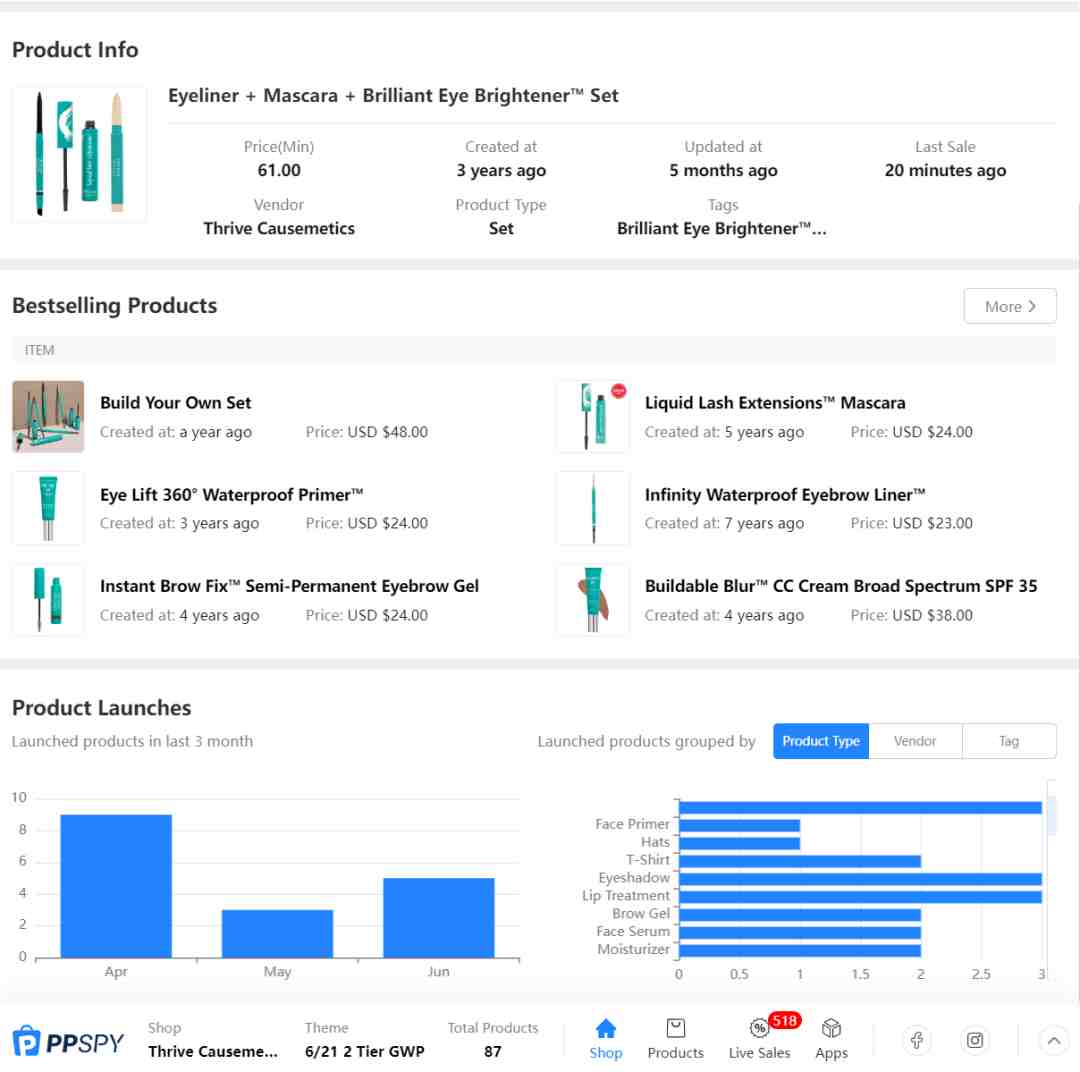
Task: Open Live Sales with 518 badge
Action: (760, 1039)
